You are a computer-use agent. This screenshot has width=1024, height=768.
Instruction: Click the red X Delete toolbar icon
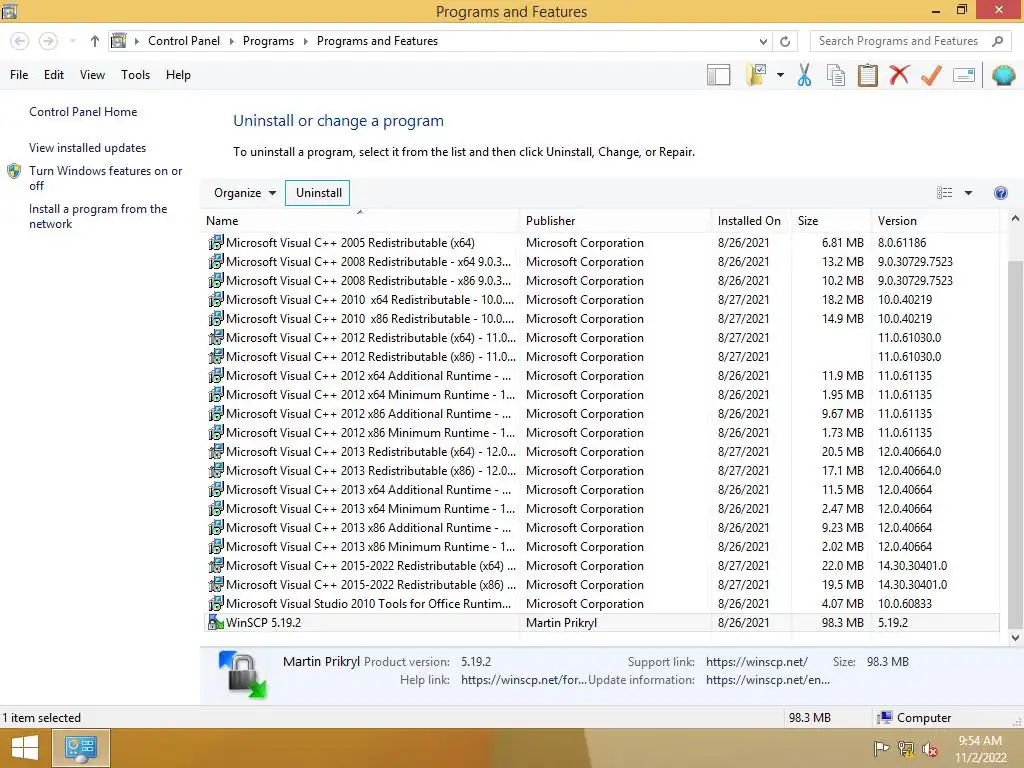coord(899,75)
